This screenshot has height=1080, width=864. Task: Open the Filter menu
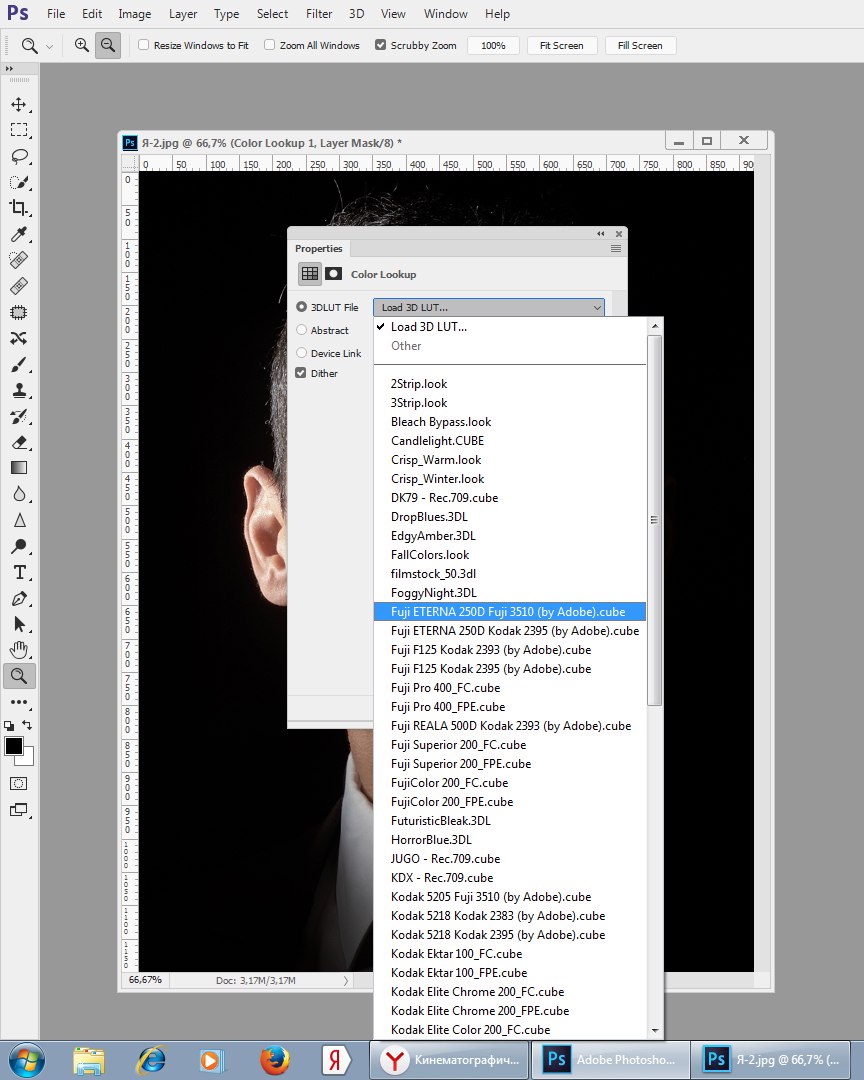(x=319, y=14)
